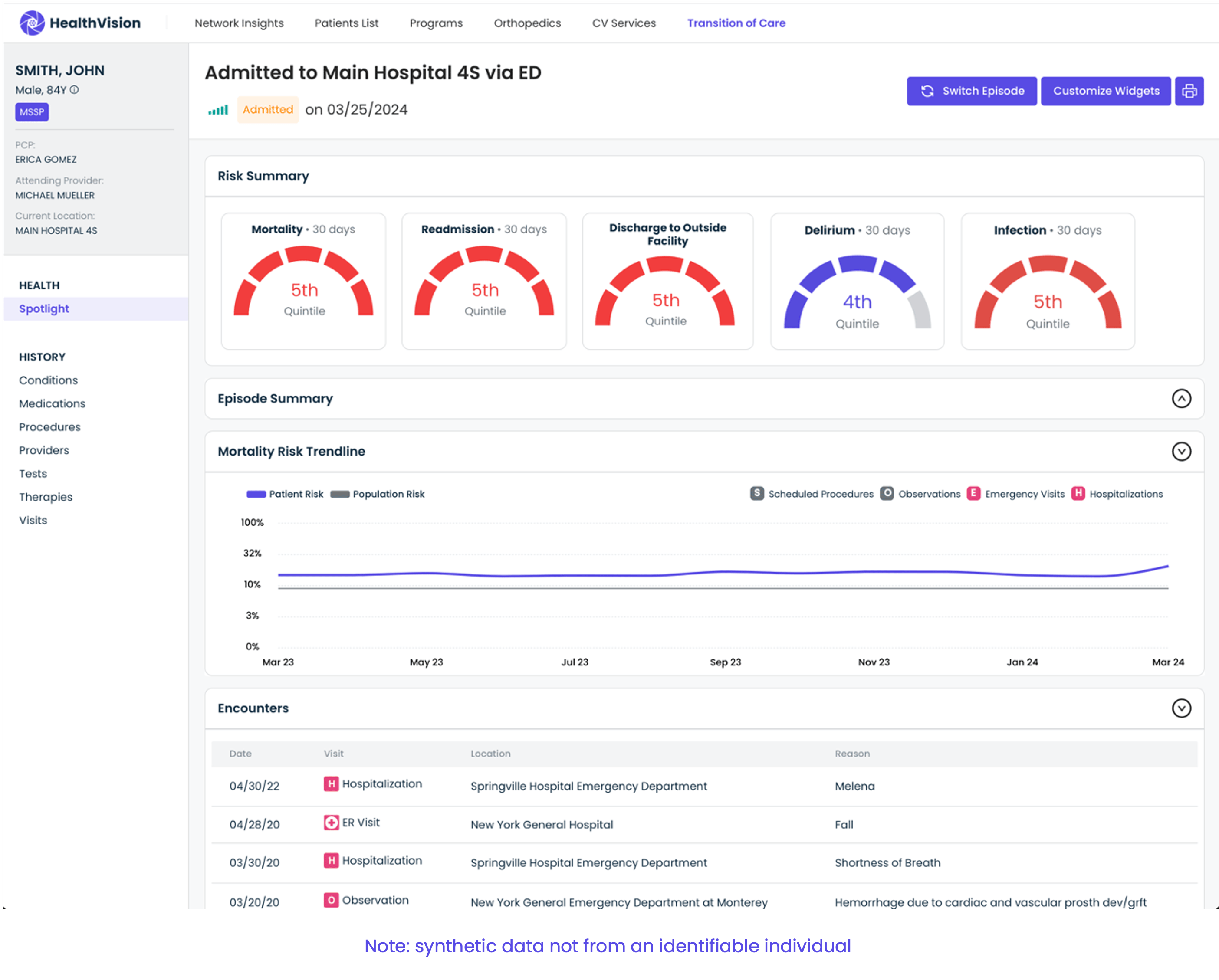Viewport: 1219px width, 980px height.
Task: Toggle Emergency Visits legend marker
Action: [973, 493]
